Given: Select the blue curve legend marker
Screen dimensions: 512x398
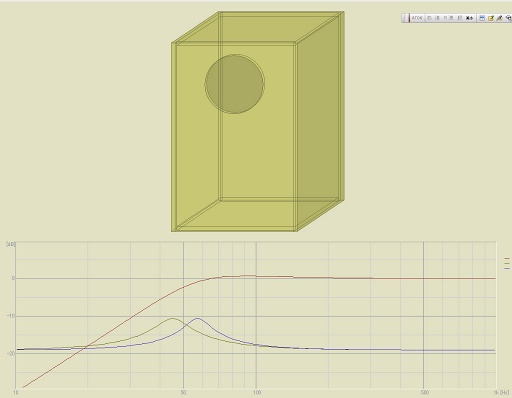Looking at the screenshot, I should point(507,268).
